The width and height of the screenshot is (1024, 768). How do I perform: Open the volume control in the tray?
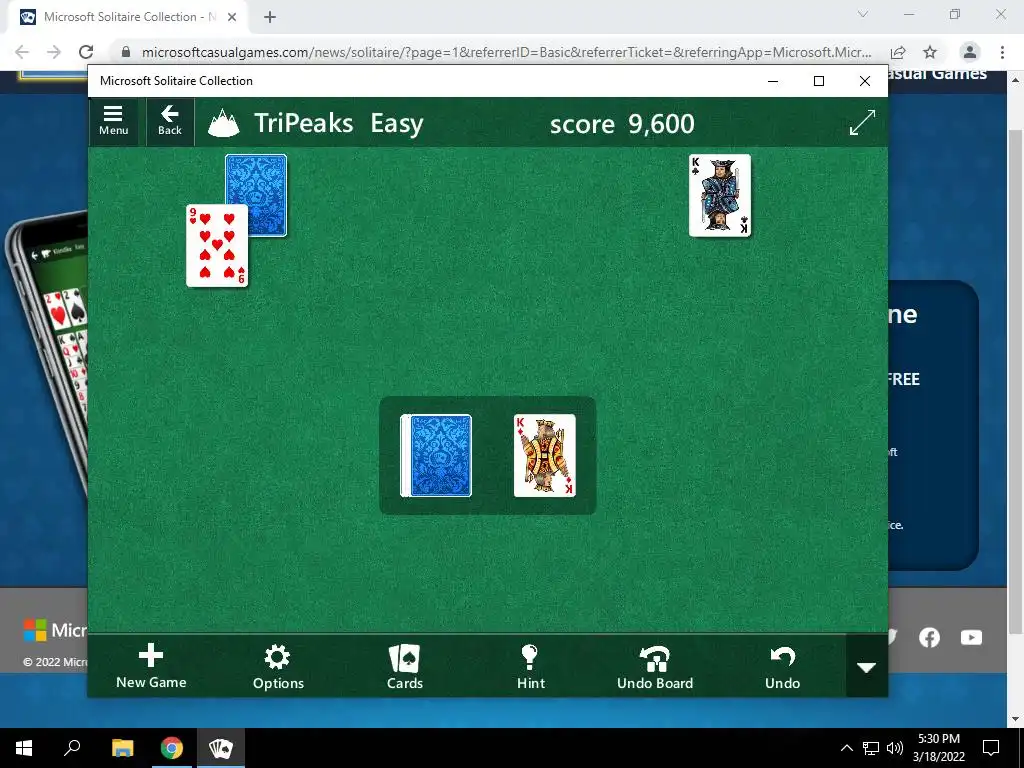pos(895,748)
